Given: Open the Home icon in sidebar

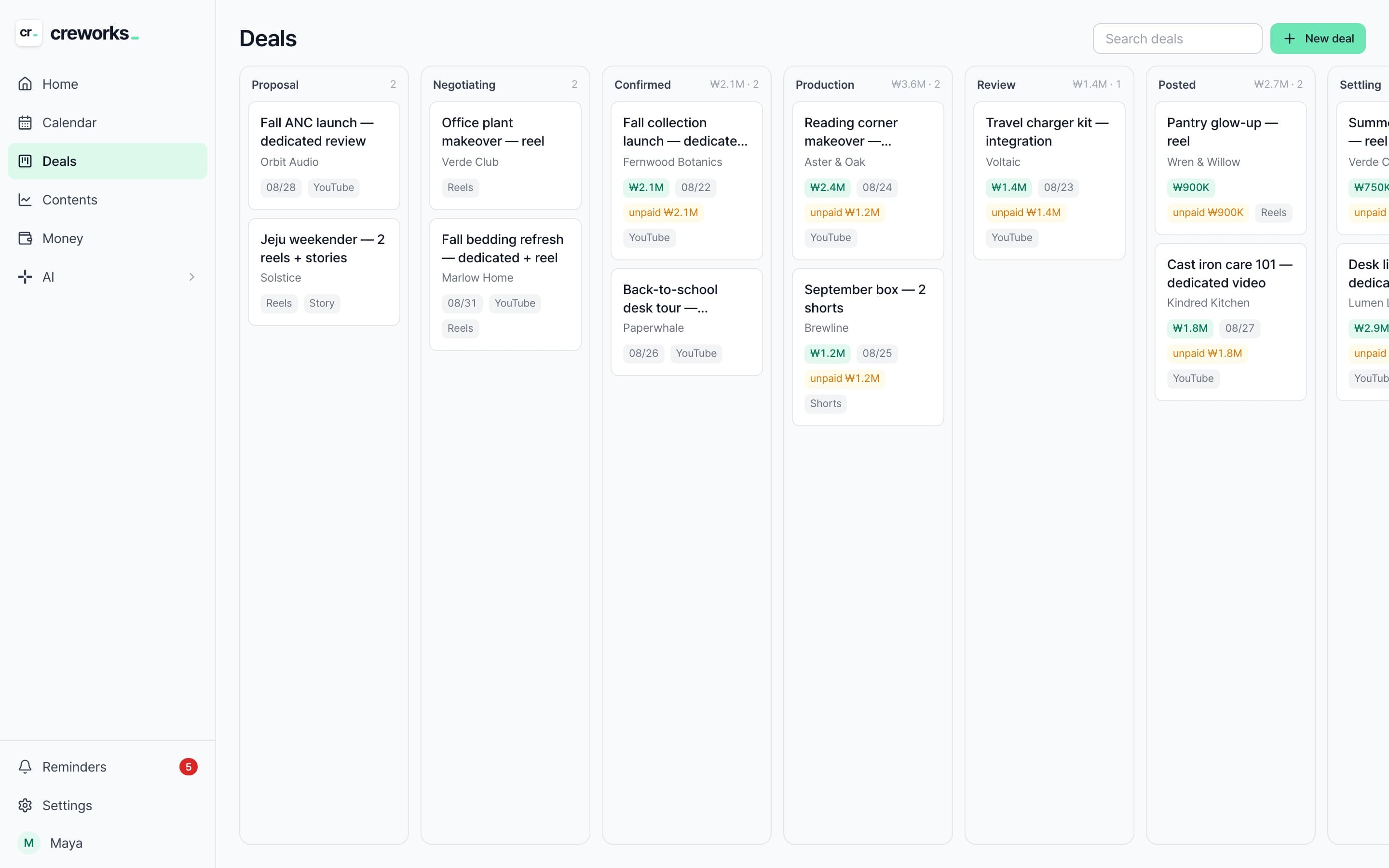Looking at the screenshot, I should click(25, 84).
